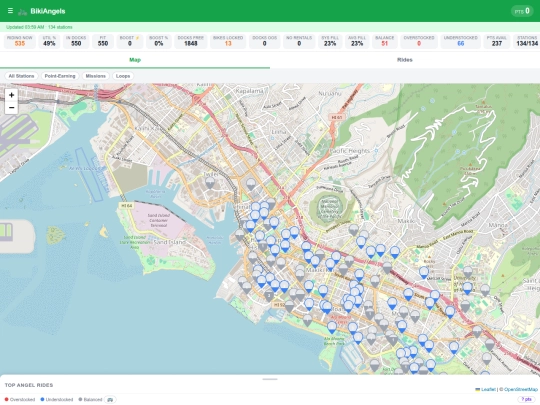Select the Point-Earning filter chip
The width and height of the screenshot is (540, 405).
(60, 76)
